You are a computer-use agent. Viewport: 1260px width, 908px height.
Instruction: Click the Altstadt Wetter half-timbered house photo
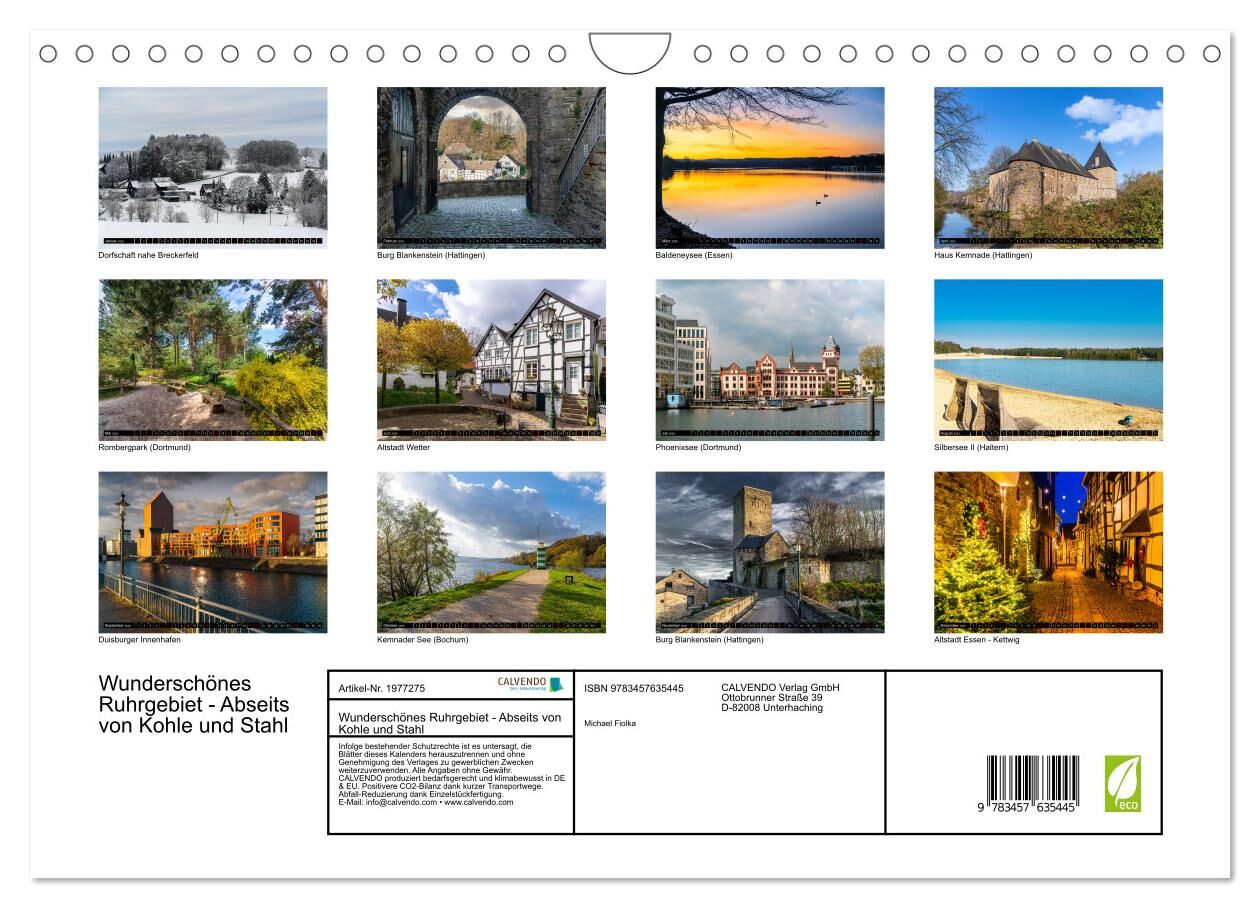[x=491, y=359]
